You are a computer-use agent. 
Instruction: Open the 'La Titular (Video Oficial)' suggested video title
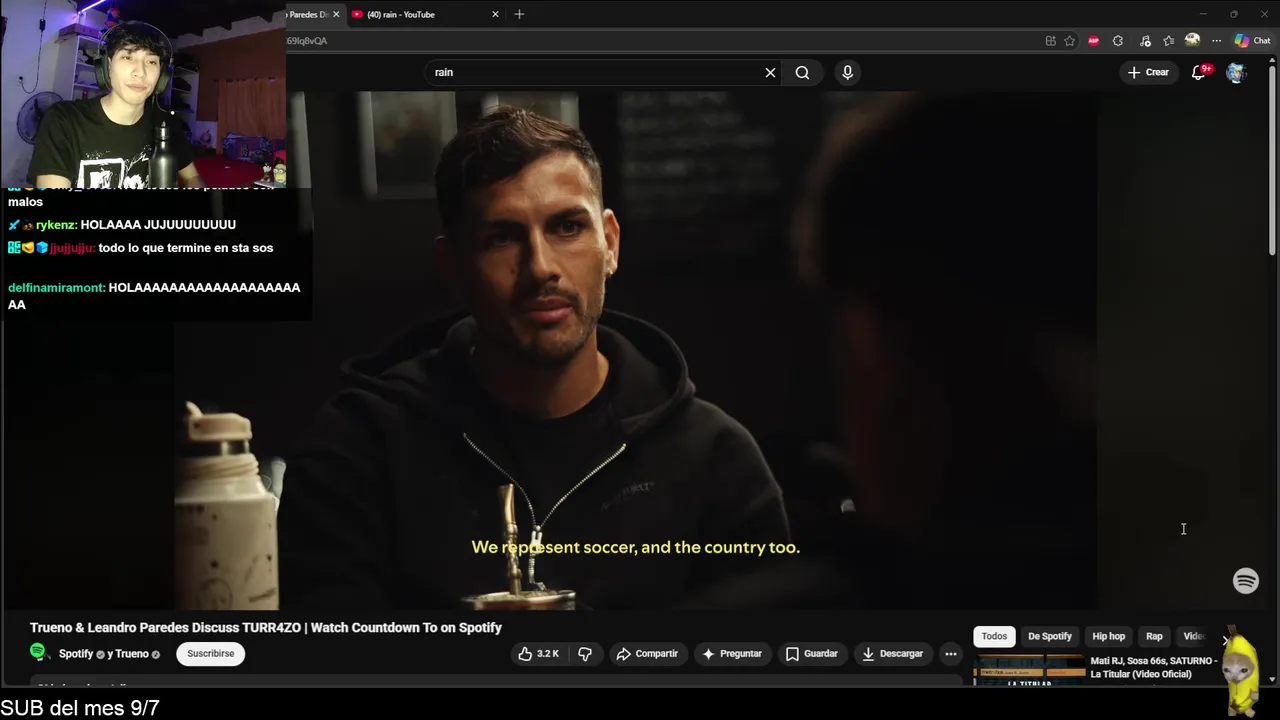click(x=1154, y=667)
